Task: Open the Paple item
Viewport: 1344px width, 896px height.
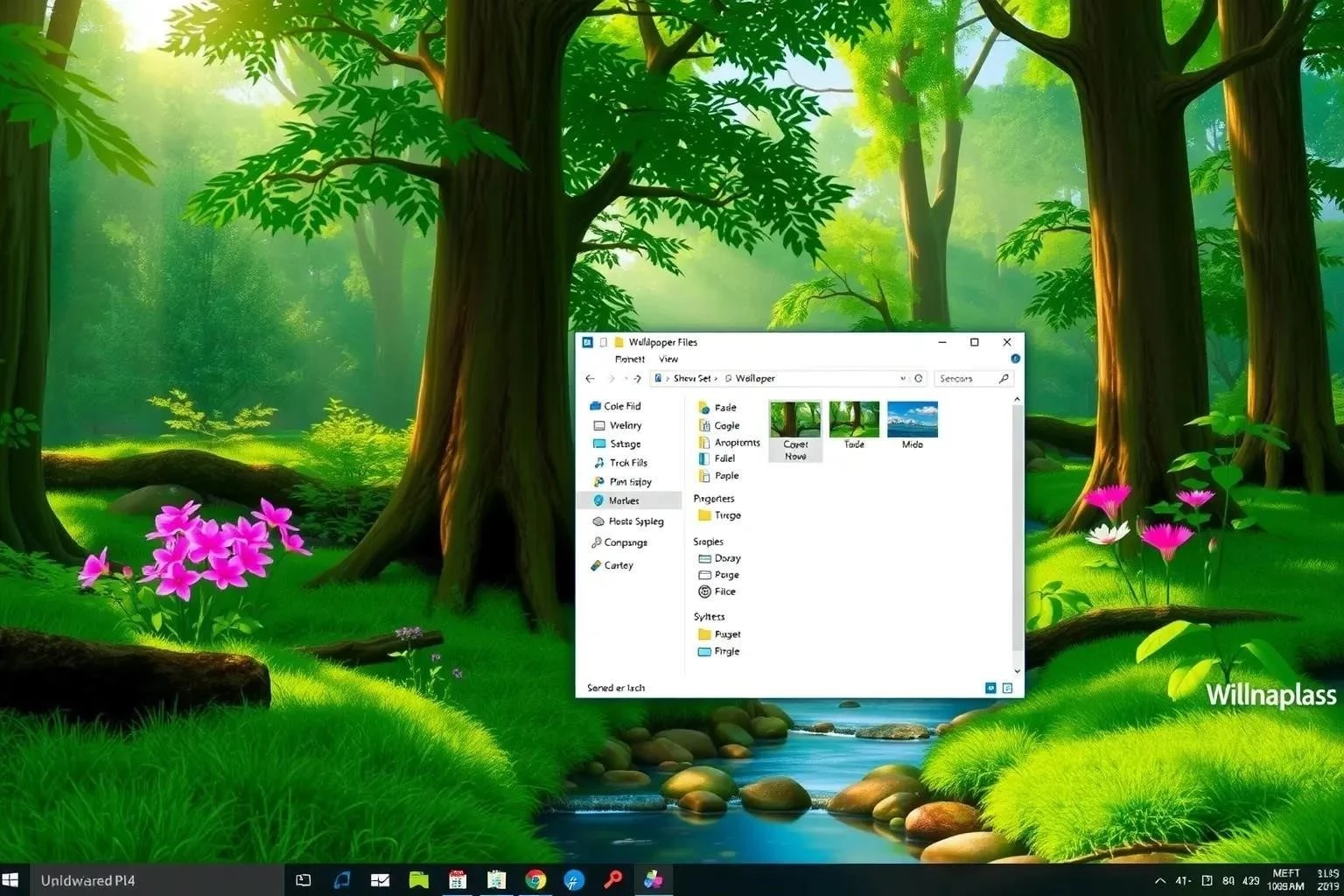Action: (718, 476)
